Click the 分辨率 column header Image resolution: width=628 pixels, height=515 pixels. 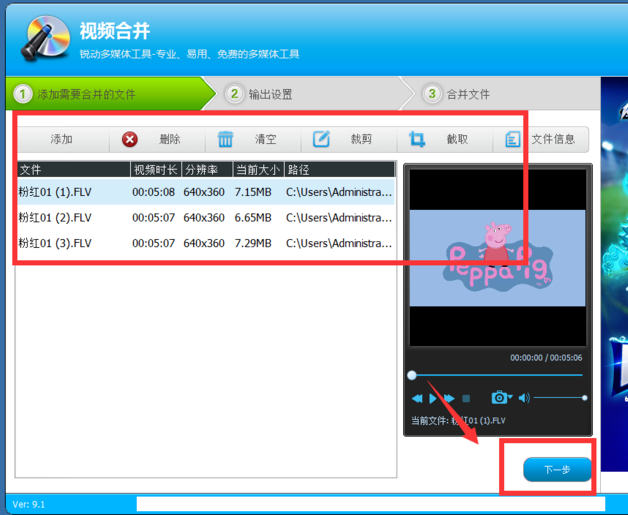pyautogui.click(x=207, y=170)
